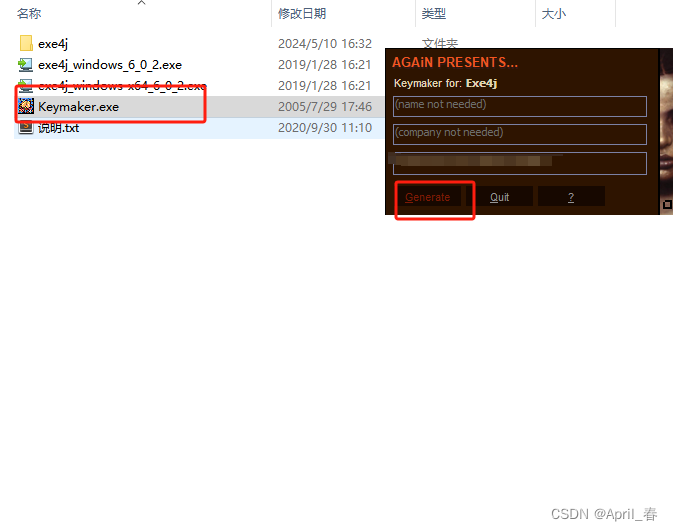Click the 2020/9/30 11:10 date cell

325,128
